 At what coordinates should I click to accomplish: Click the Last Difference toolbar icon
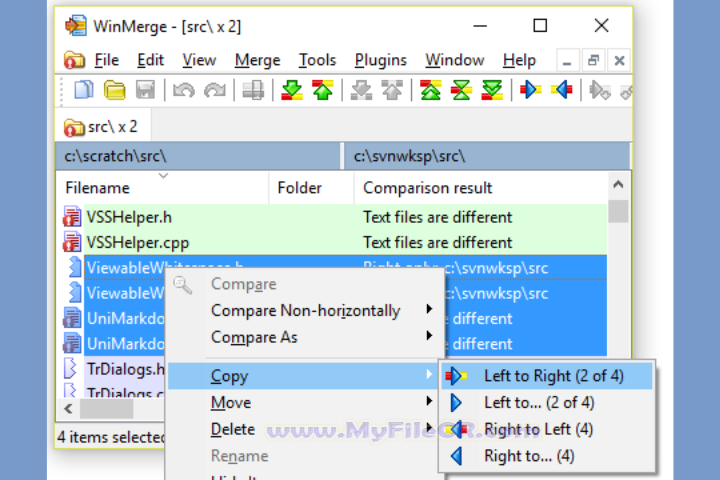(492, 90)
